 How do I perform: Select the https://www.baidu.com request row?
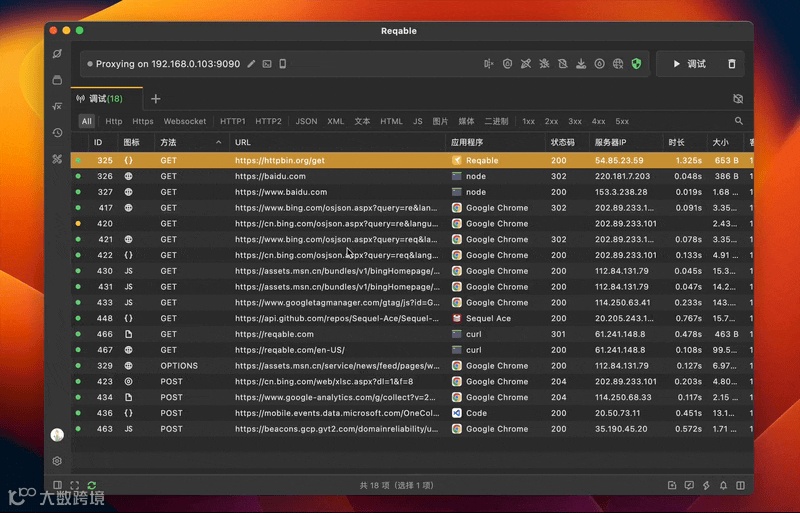tap(412, 192)
